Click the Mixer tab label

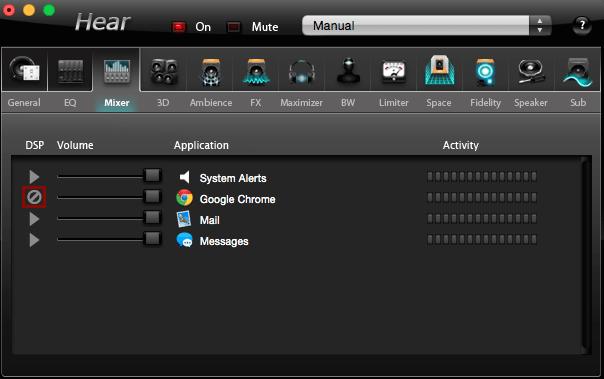click(x=117, y=103)
